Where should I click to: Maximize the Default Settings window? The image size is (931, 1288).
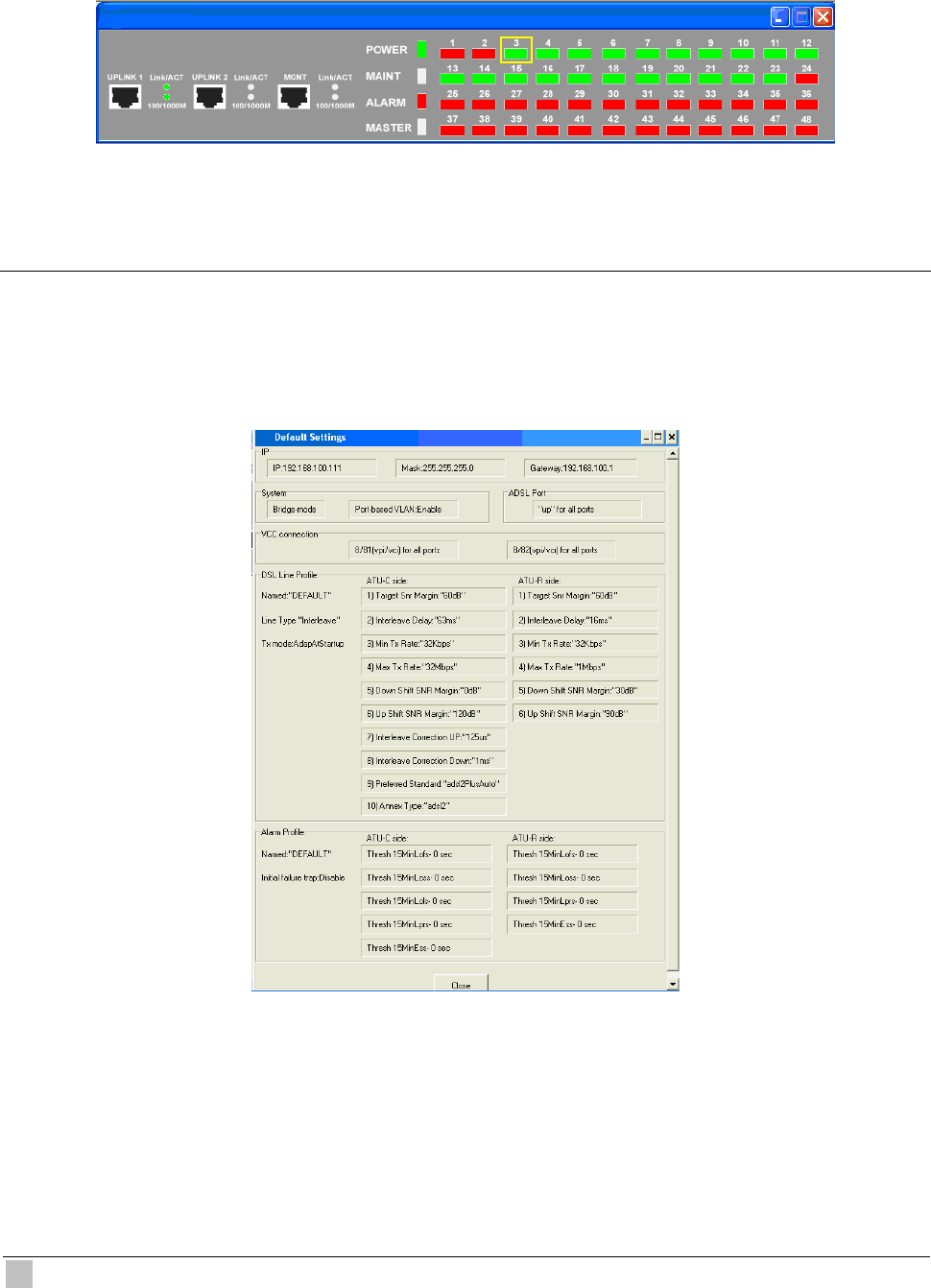pyautogui.click(x=658, y=437)
